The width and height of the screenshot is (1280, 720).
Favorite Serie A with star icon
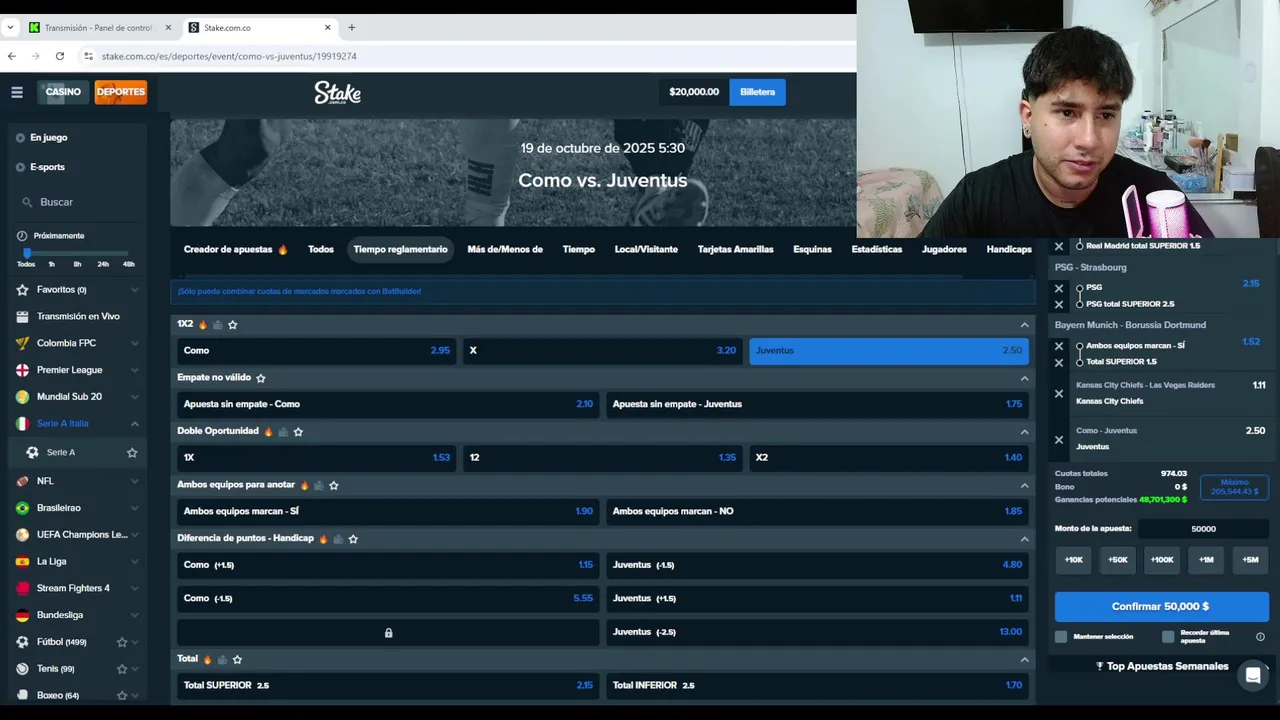132,453
